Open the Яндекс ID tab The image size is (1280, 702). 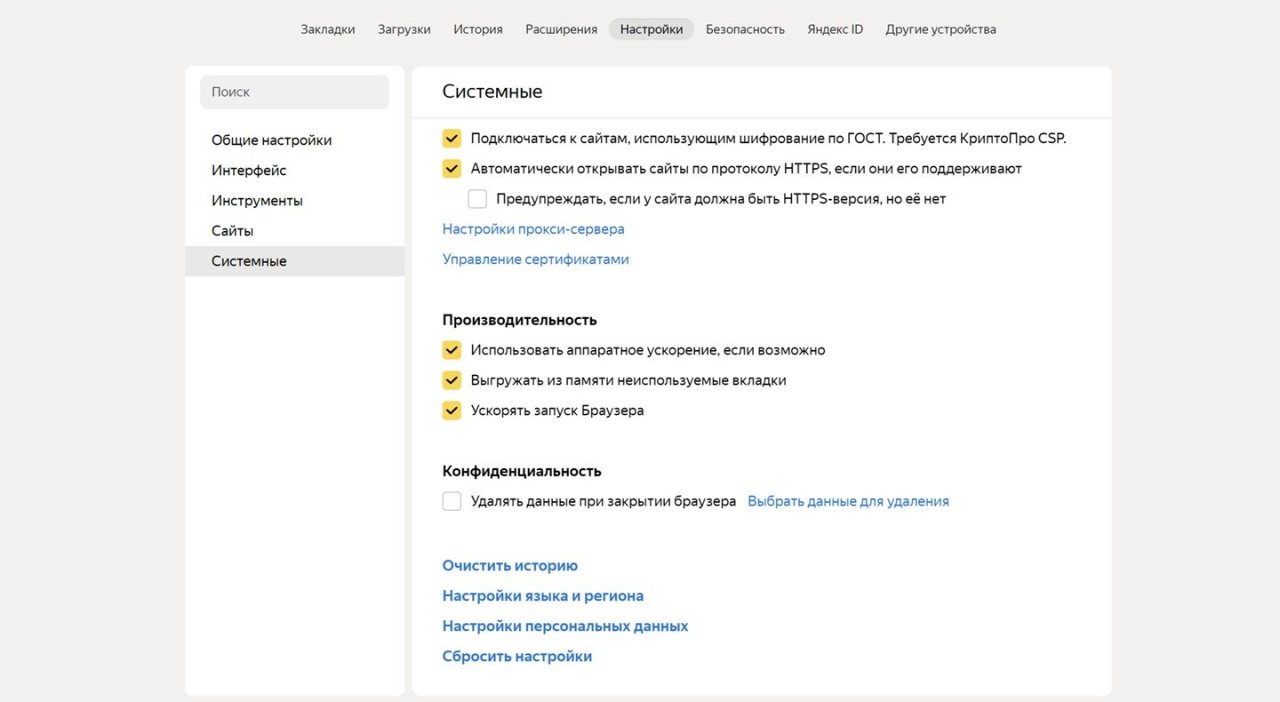(835, 29)
